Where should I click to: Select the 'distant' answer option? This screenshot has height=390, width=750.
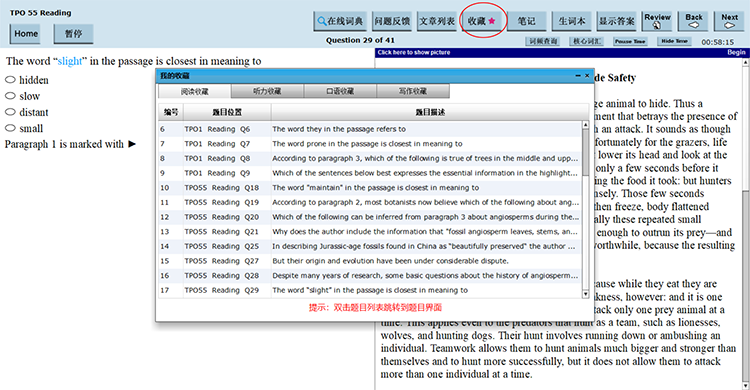point(10,112)
